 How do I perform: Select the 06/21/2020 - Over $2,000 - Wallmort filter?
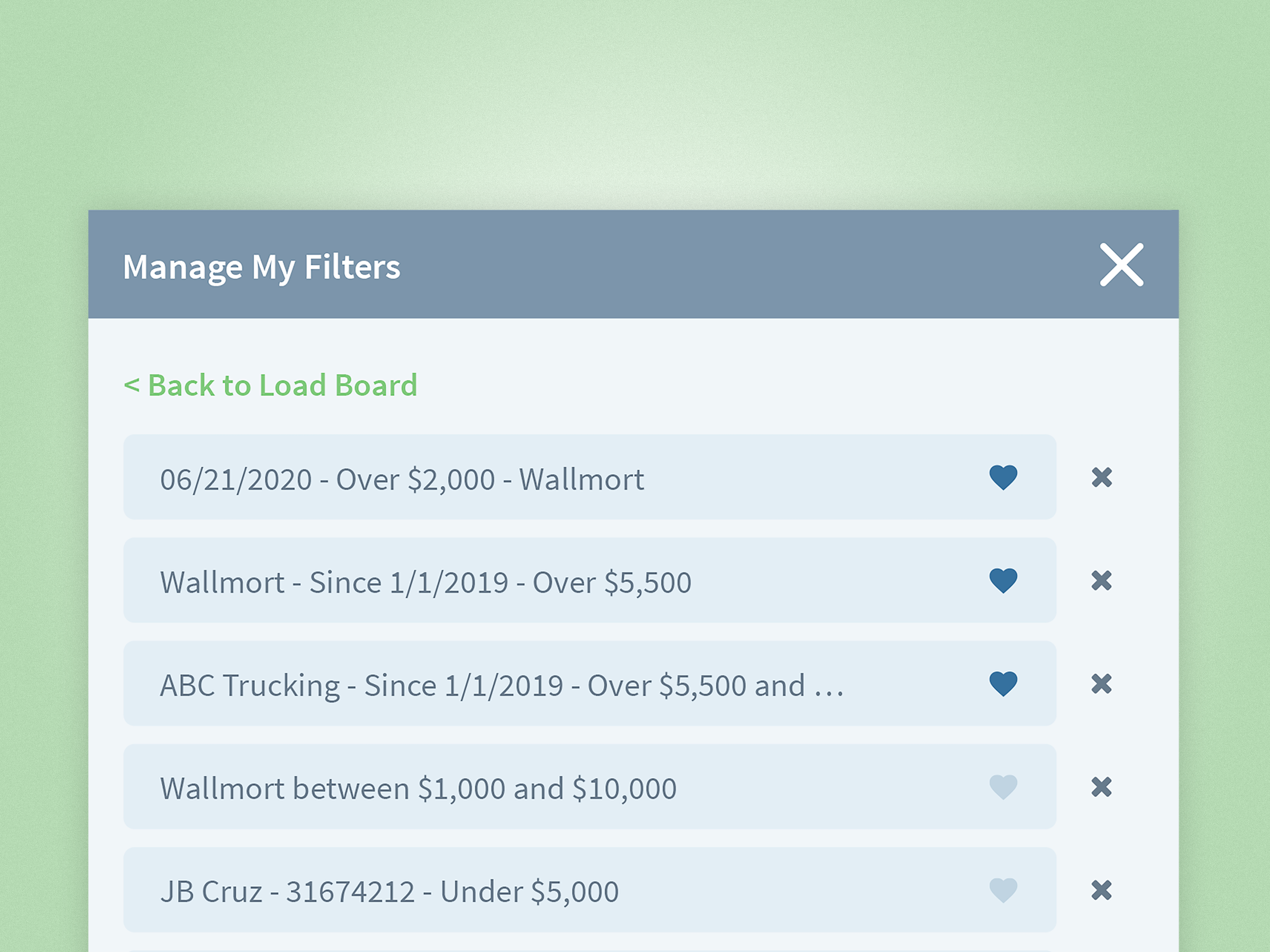[x=402, y=479]
